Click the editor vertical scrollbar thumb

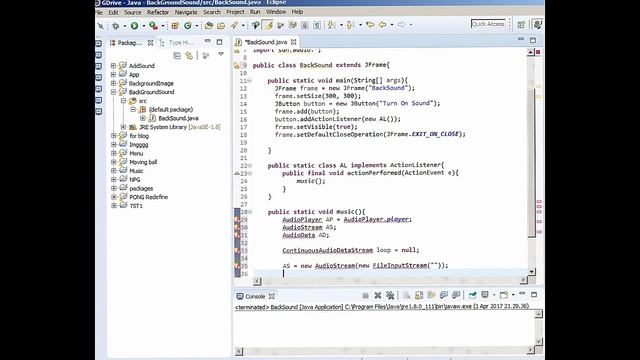click(531, 163)
